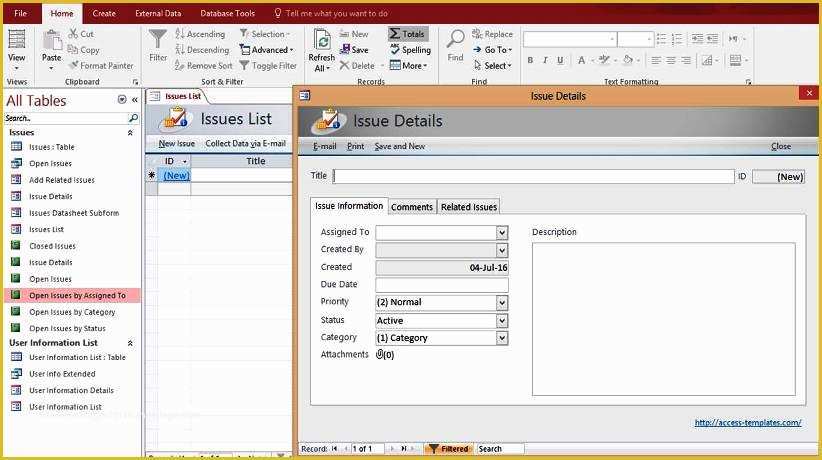Click the Print button in Issue Details
822x460 pixels.
355,146
